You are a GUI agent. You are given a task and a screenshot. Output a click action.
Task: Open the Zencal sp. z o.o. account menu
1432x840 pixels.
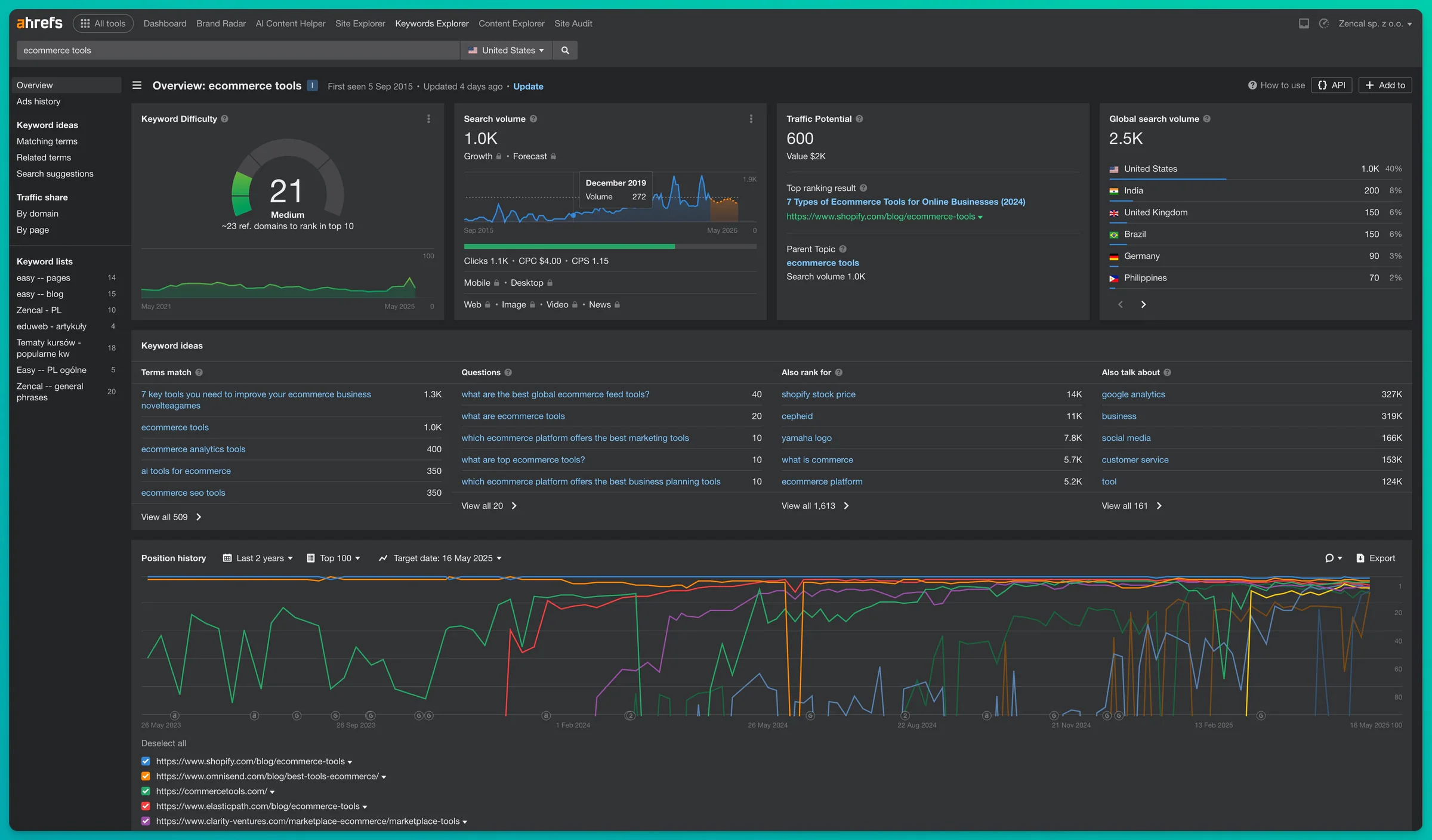(1375, 23)
